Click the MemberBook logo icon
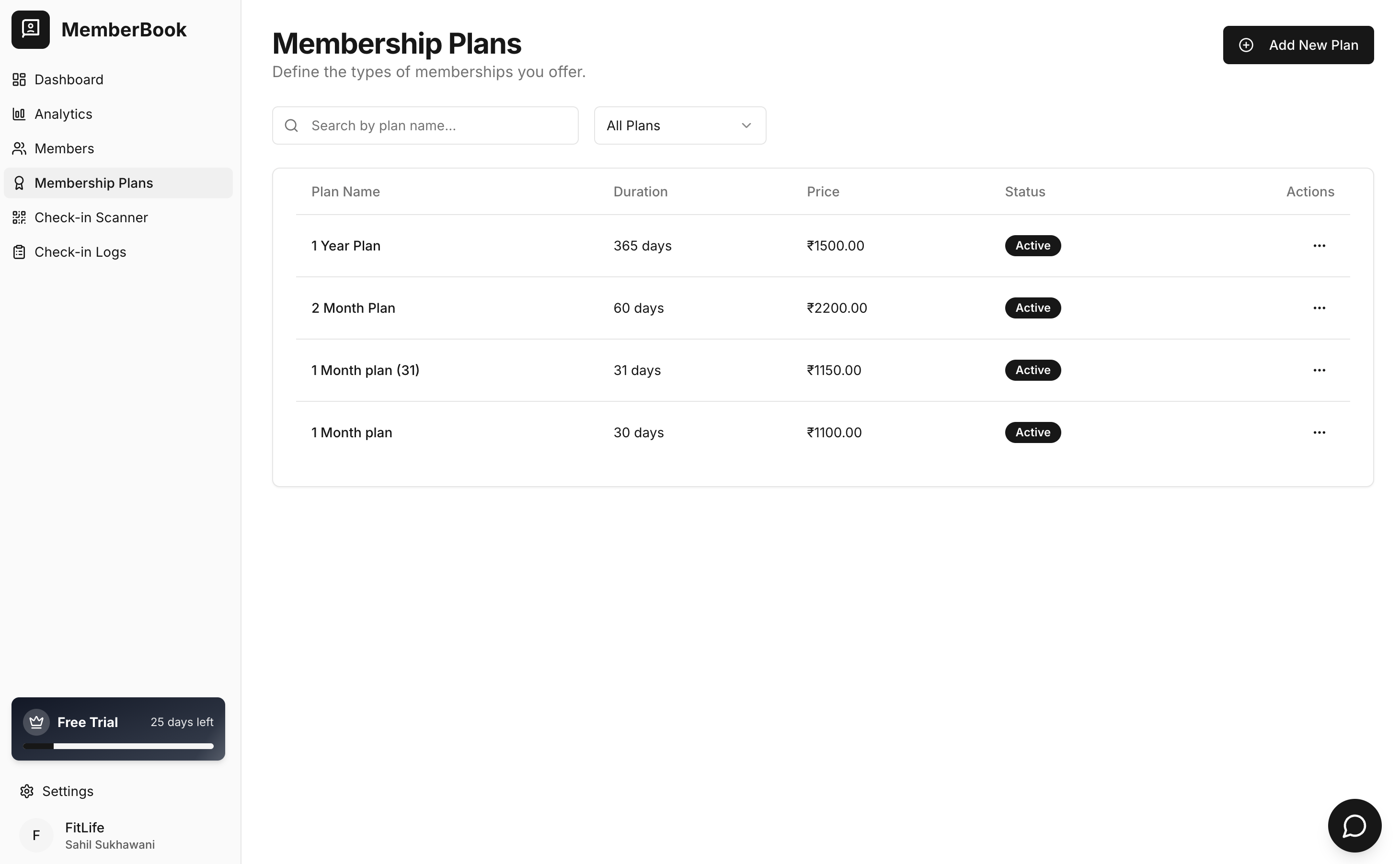This screenshot has width=1400, height=864. point(30,30)
